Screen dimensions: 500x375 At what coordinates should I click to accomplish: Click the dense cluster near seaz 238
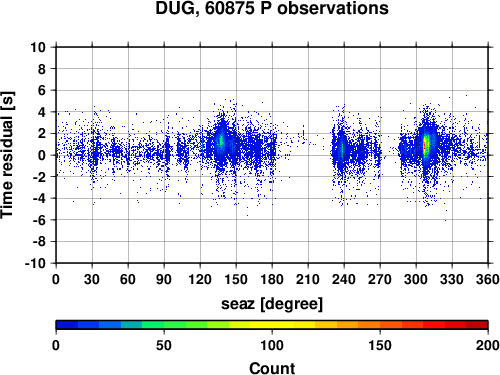pos(342,148)
